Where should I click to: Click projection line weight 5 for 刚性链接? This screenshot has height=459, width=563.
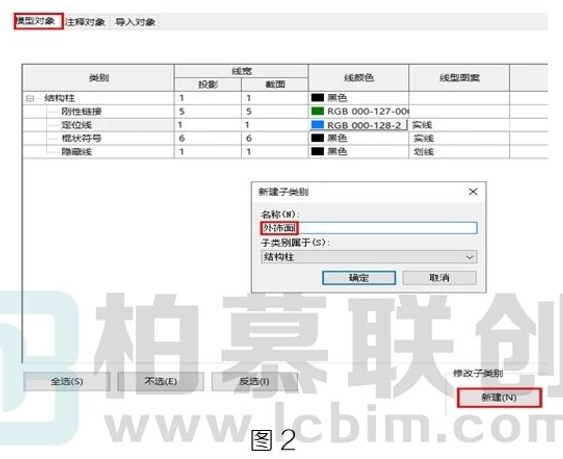[182, 111]
